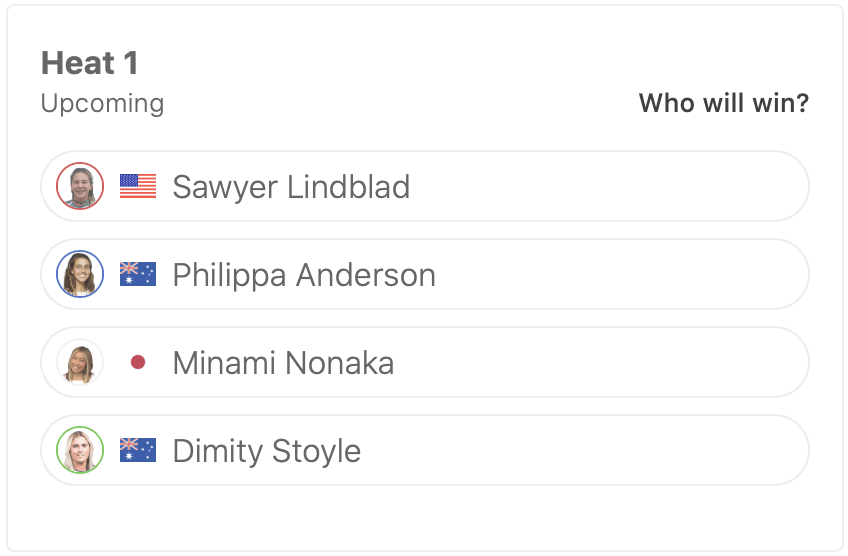The width and height of the screenshot is (848, 556).
Task: Click Dimity Stoyle's avatar photo
Action: click(80, 450)
